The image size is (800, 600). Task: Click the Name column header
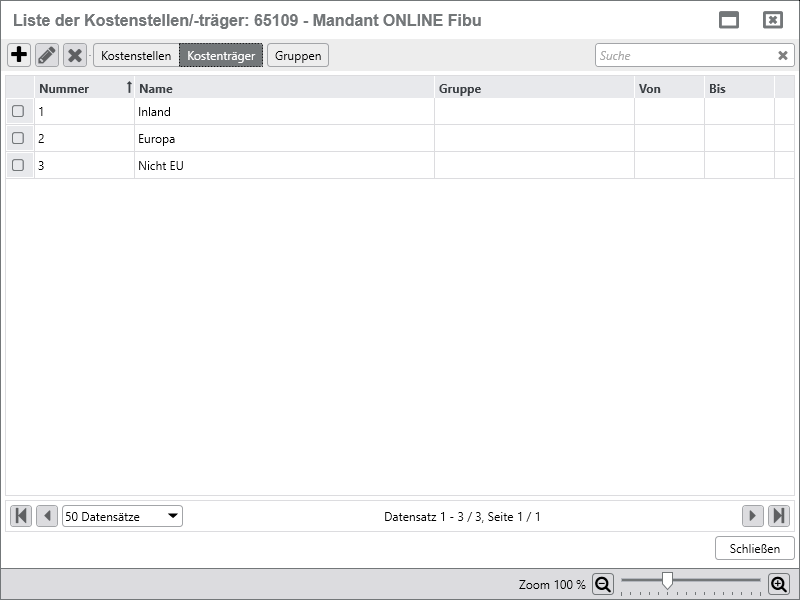coord(284,89)
